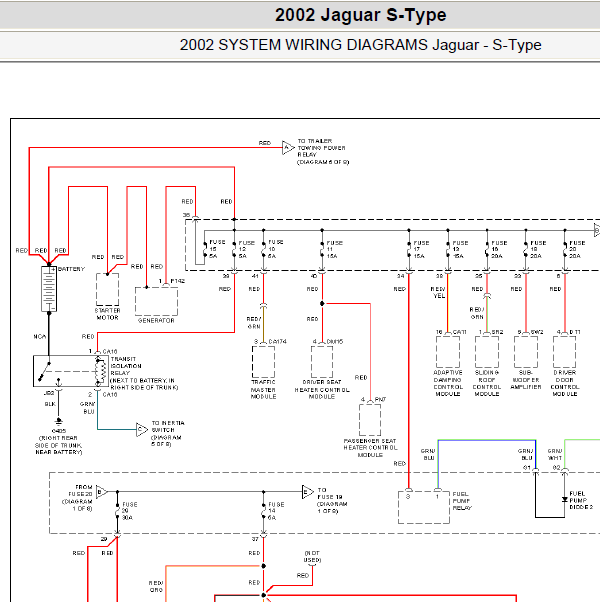The height and width of the screenshot is (602, 600).
Task: Click the Driver Seat Heater Control Module box
Action: click(322, 362)
